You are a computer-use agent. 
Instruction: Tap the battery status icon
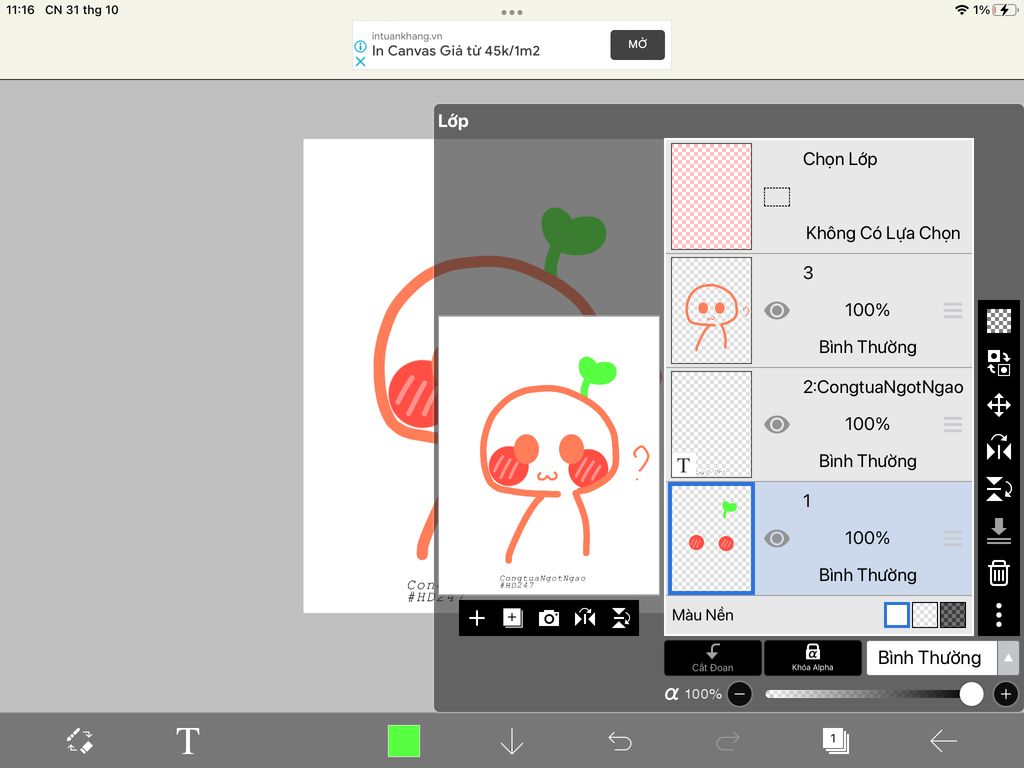pyautogui.click(x=1004, y=10)
